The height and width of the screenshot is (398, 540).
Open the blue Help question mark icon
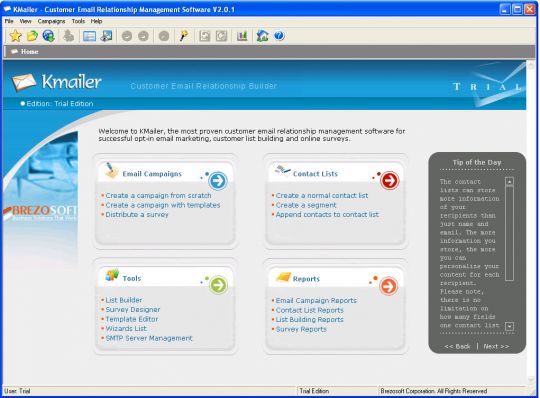tap(279, 36)
